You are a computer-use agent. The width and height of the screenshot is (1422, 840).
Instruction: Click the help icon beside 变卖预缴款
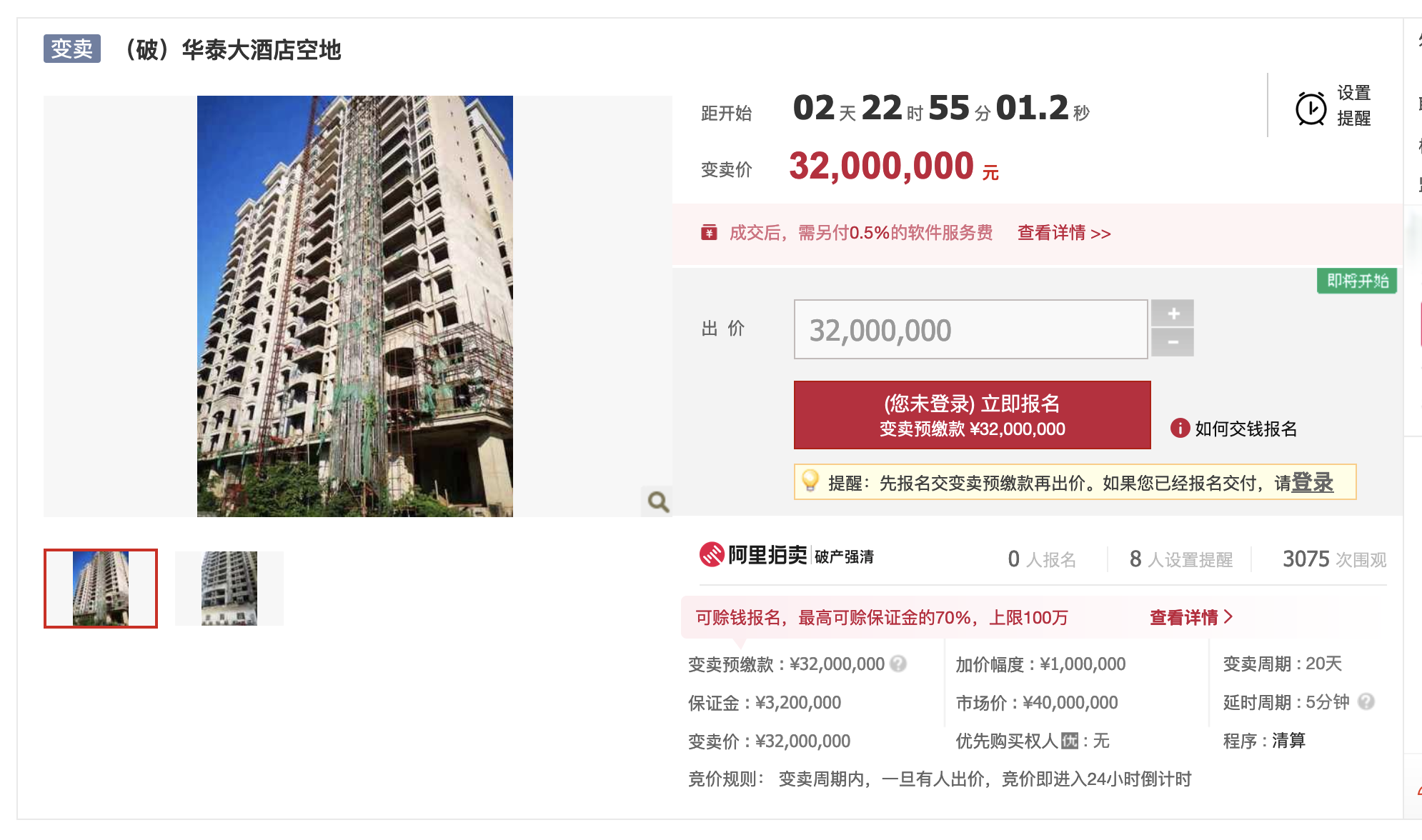(x=899, y=664)
